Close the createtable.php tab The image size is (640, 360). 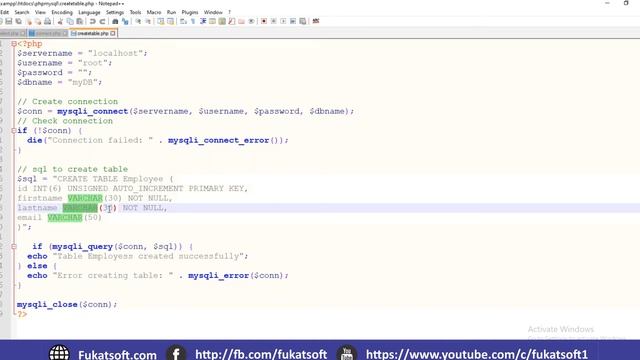click(113, 33)
